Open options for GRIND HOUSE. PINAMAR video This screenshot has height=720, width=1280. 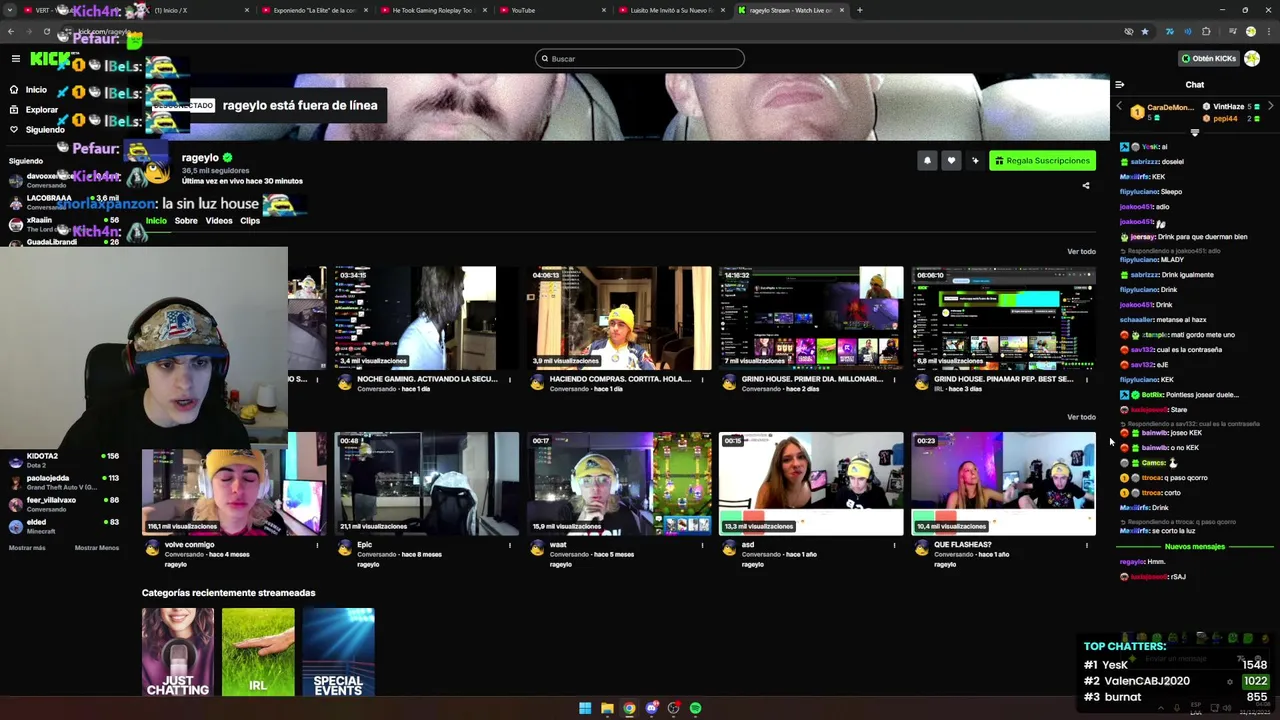pyautogui.click(x=1086, y=380)
